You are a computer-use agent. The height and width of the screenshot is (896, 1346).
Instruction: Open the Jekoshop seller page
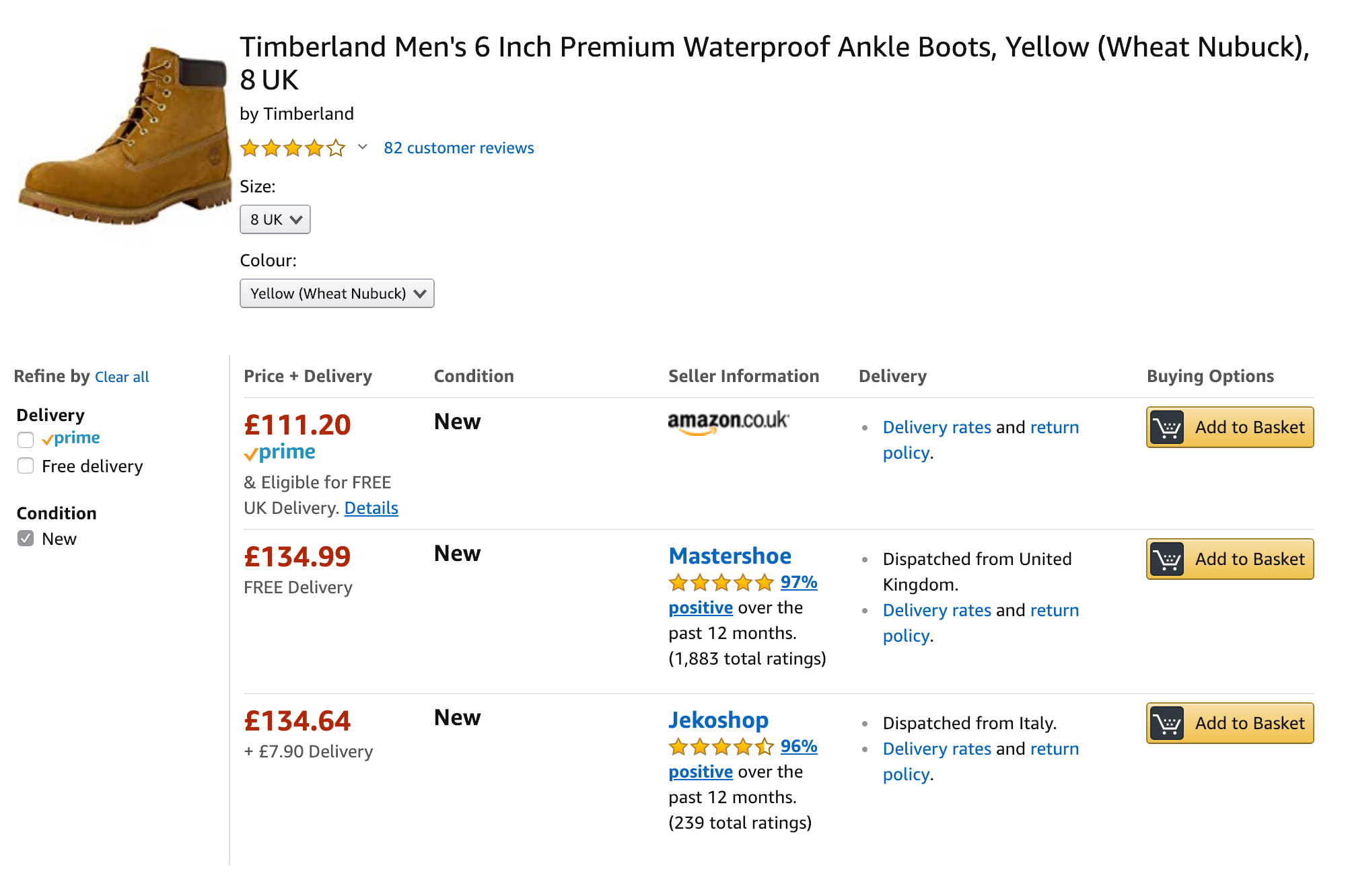[718, 720]
